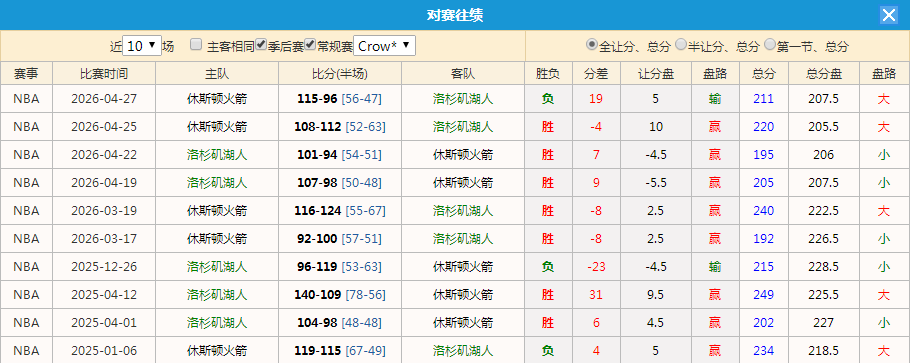Click the total score 249
Viewport: 910px width, 363px height.
point(763,294)
